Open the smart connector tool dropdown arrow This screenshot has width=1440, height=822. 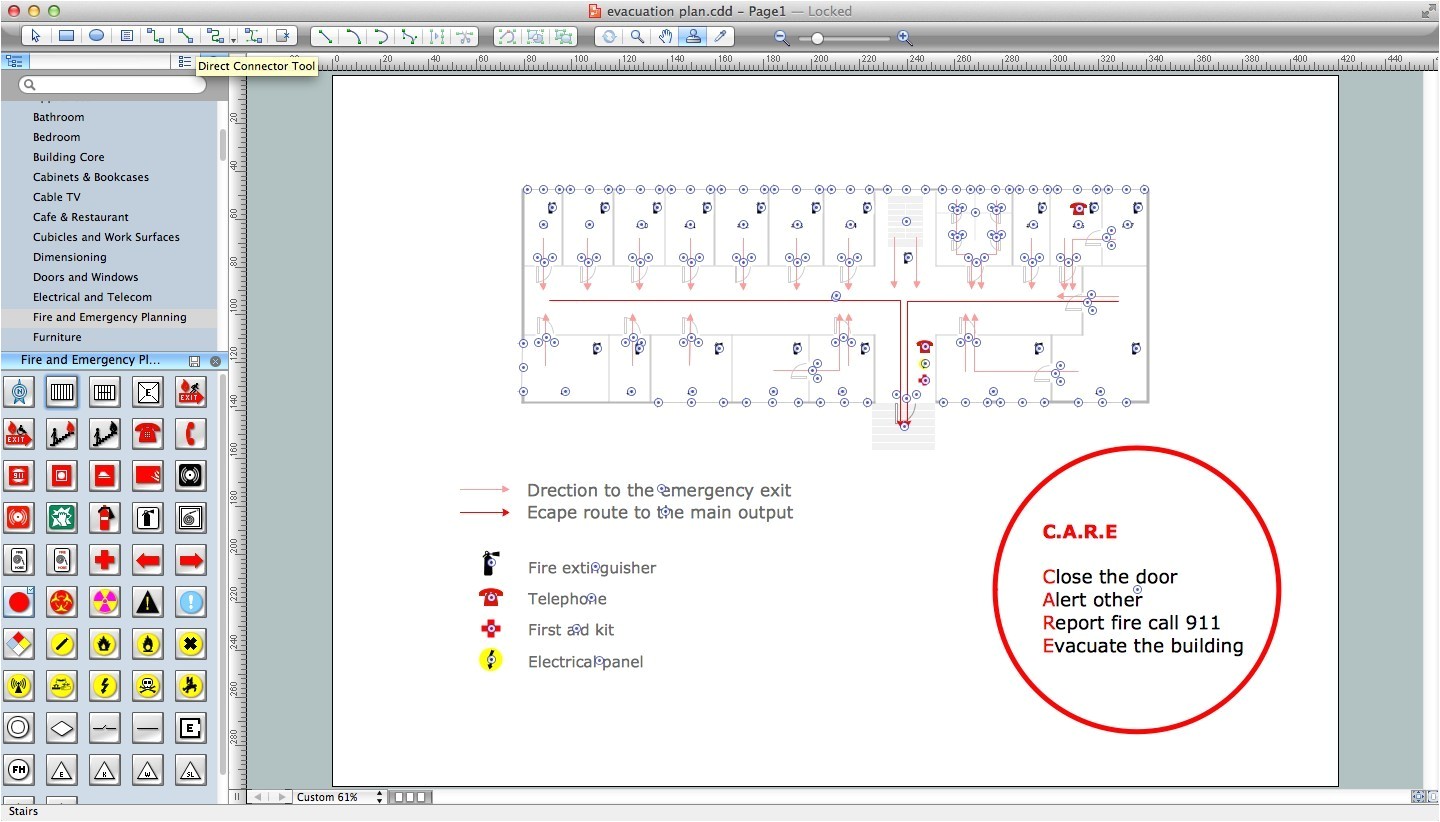233,39
